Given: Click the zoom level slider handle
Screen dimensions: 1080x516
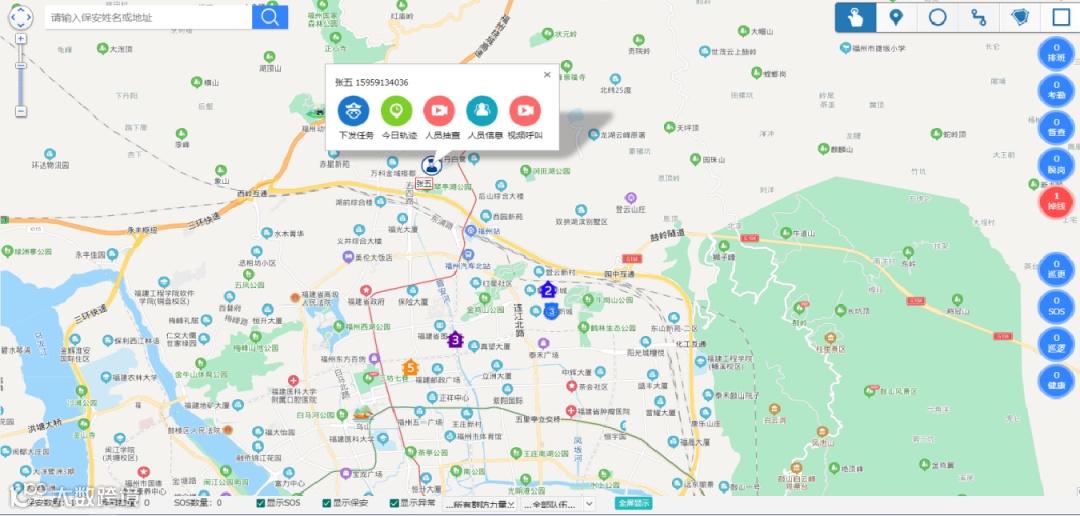Looking at the screenshot, I should tap(21, 65).
